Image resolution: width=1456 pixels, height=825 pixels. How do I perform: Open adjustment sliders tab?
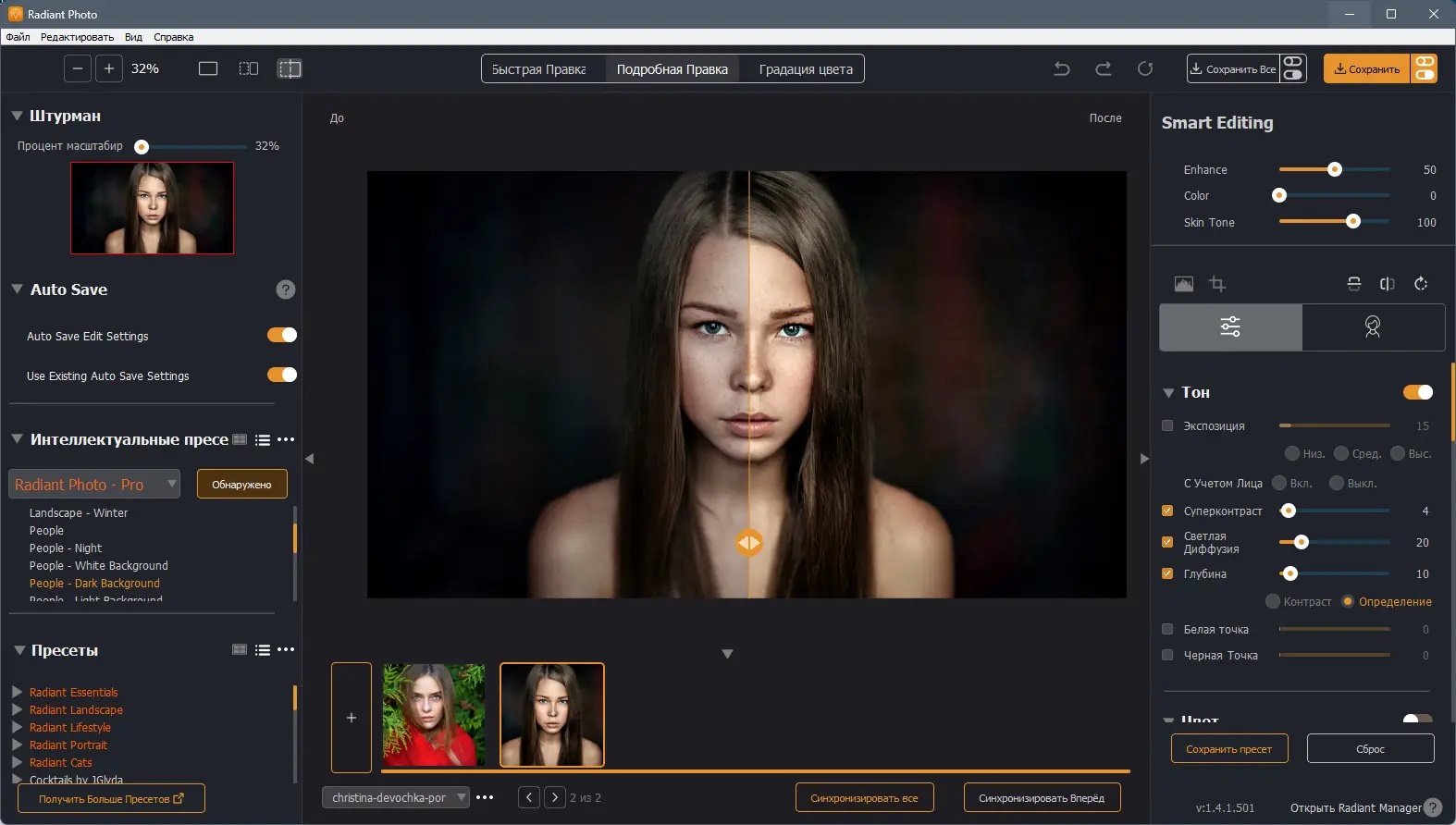(x=1230, y=326)
